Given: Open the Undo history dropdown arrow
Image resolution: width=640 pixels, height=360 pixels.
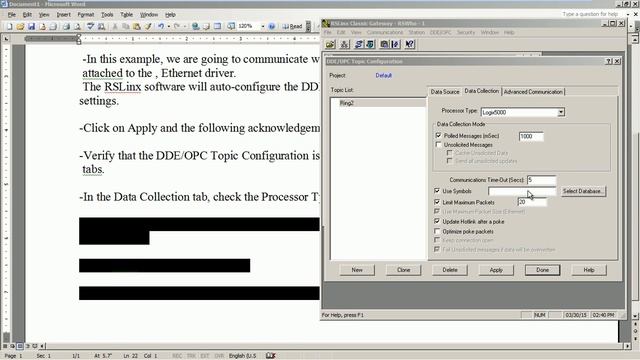Looking at the screenshot, I should click(x=169, y=26).
